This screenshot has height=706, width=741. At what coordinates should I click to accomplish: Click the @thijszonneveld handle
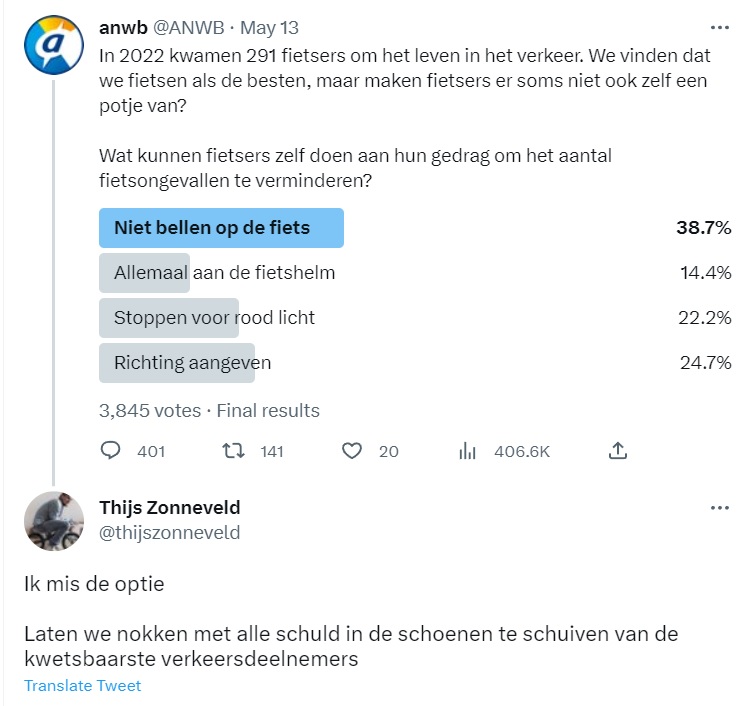pos(170,532)
